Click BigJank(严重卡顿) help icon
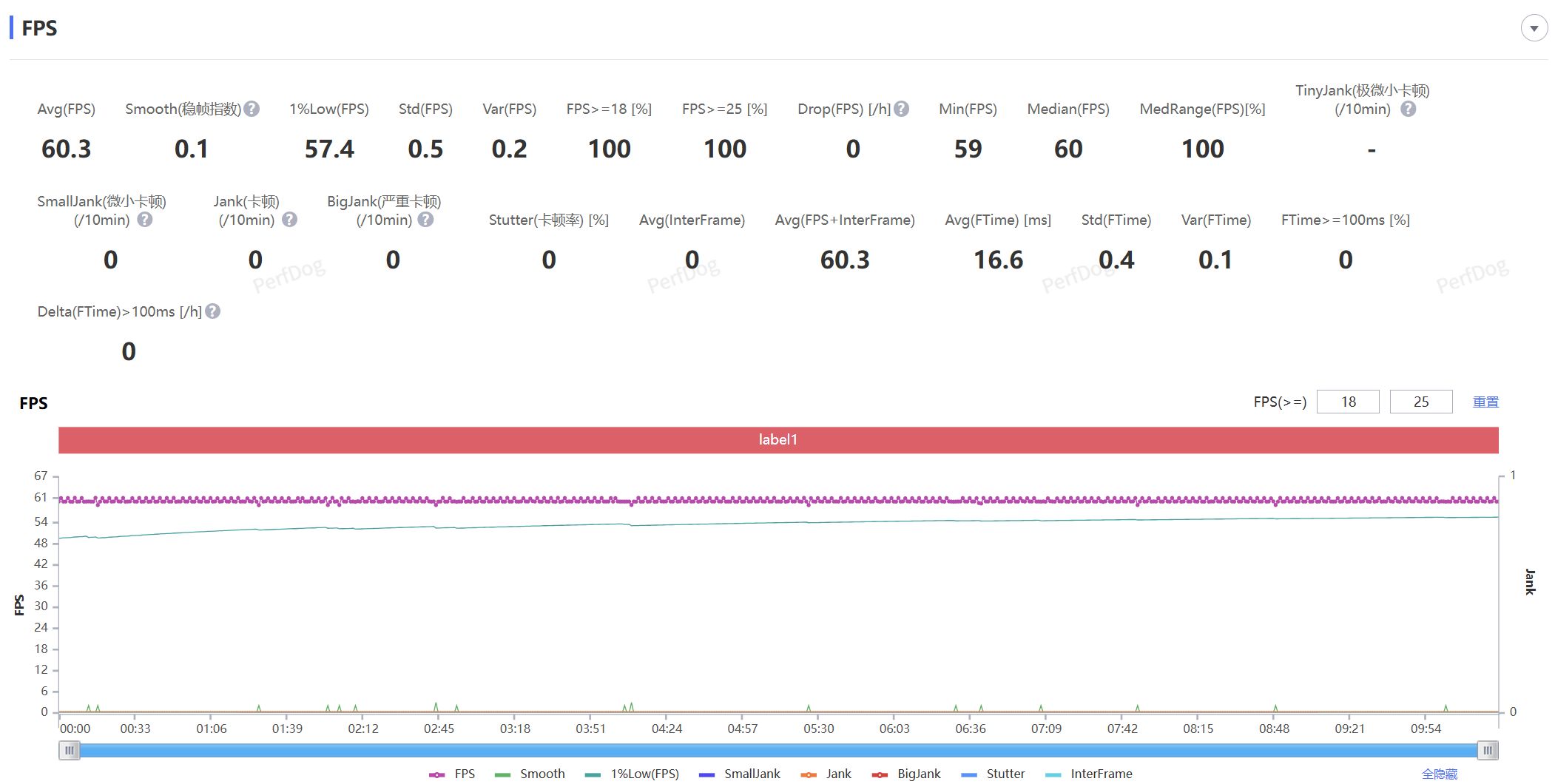Image resolution: width=1555 pixels, height=784 pixels. [425, 220]
